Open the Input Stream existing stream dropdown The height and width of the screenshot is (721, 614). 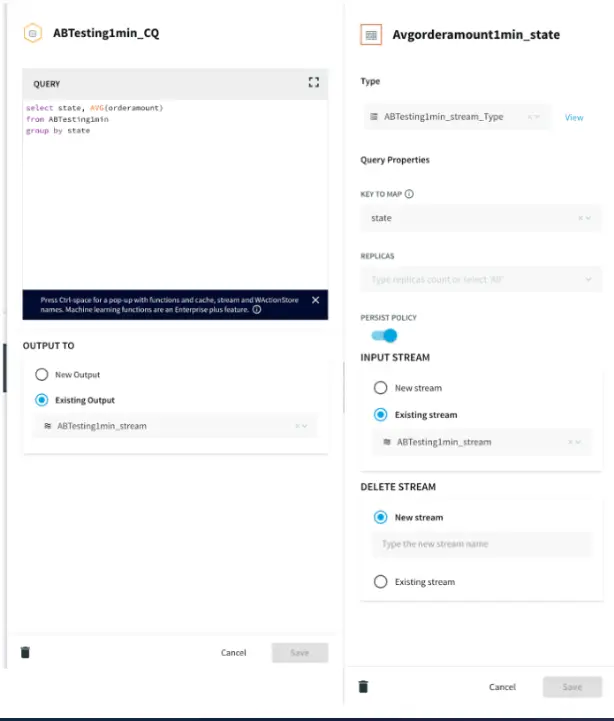(481, 442)
